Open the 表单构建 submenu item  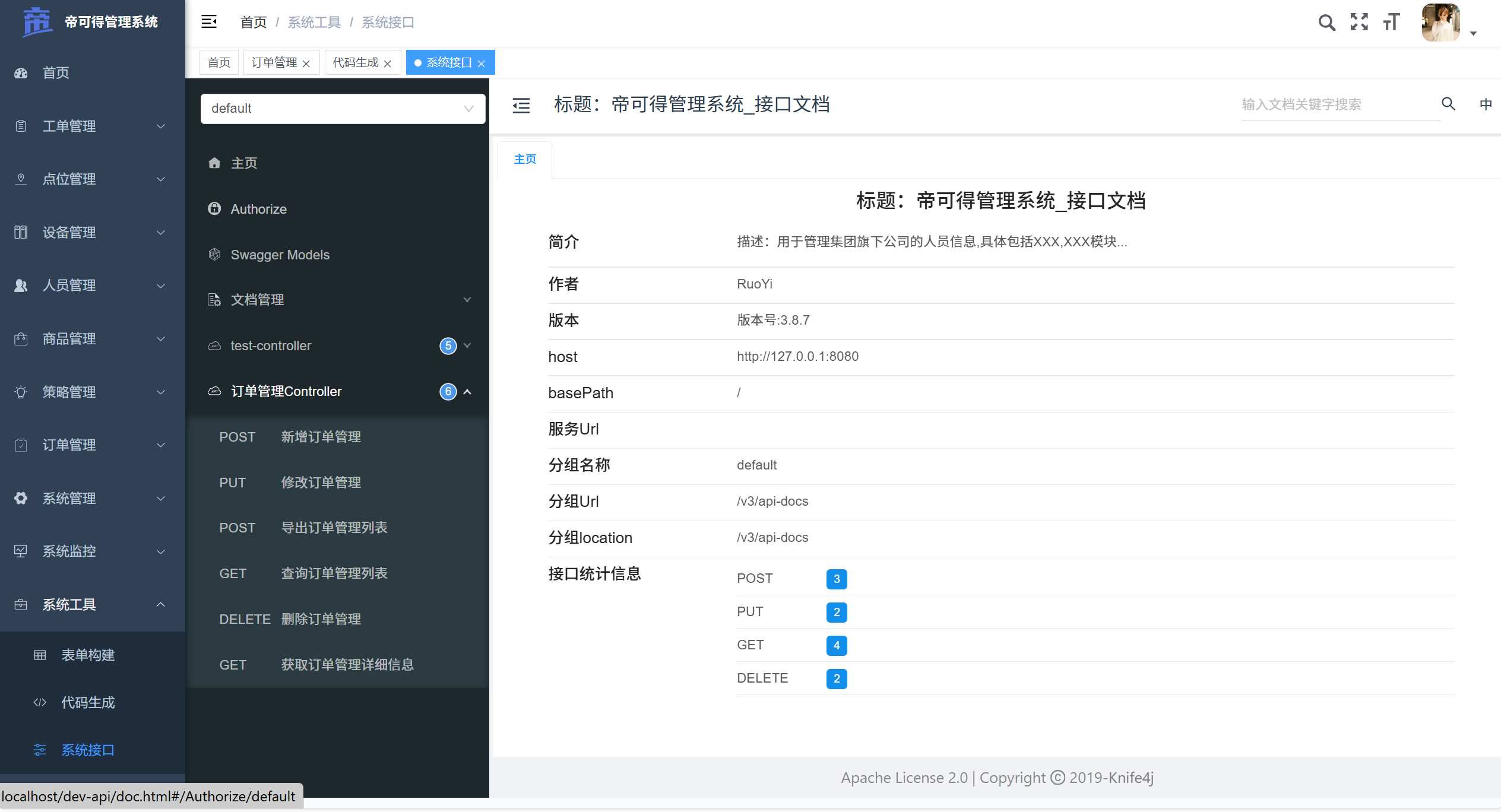[93, 655]
